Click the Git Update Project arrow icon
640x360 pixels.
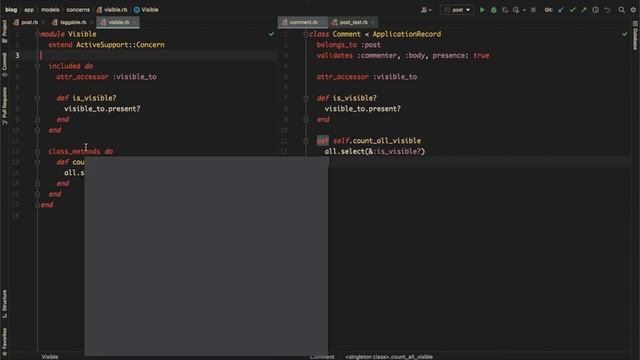coord(561,10)
